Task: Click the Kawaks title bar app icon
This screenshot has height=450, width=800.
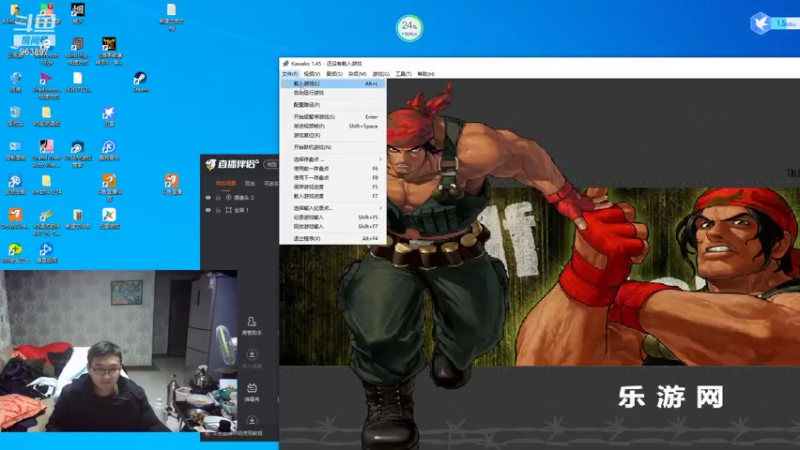Action: coord(286,64)
